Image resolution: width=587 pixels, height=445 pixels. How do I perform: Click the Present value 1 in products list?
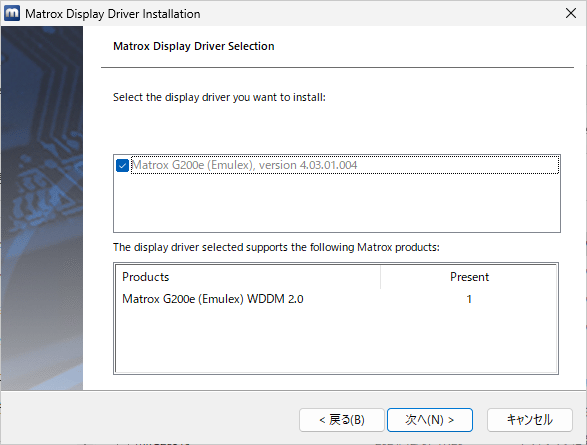point(469,299)
